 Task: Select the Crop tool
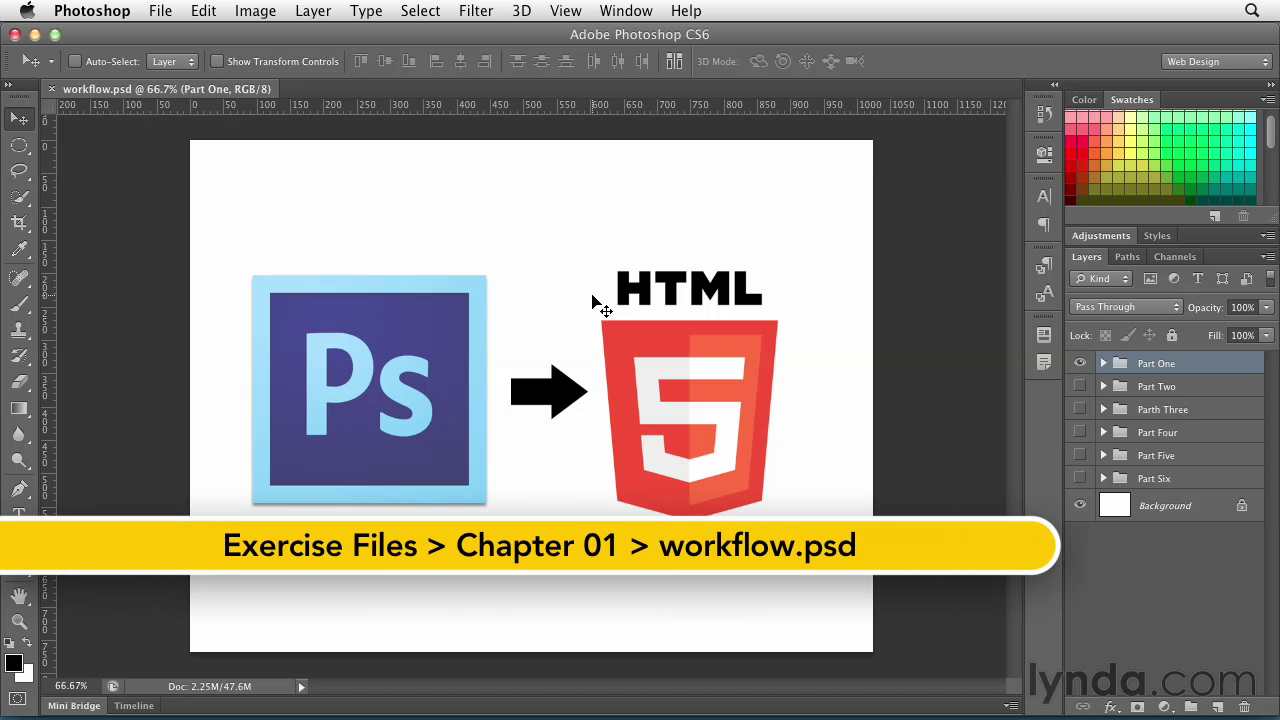[19, 223]
